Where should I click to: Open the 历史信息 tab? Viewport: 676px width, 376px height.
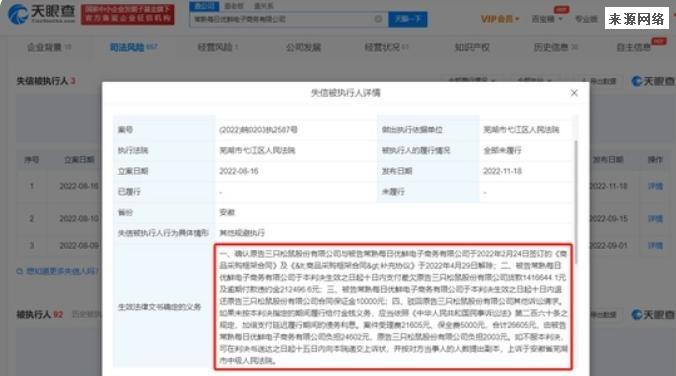(556, 47)
